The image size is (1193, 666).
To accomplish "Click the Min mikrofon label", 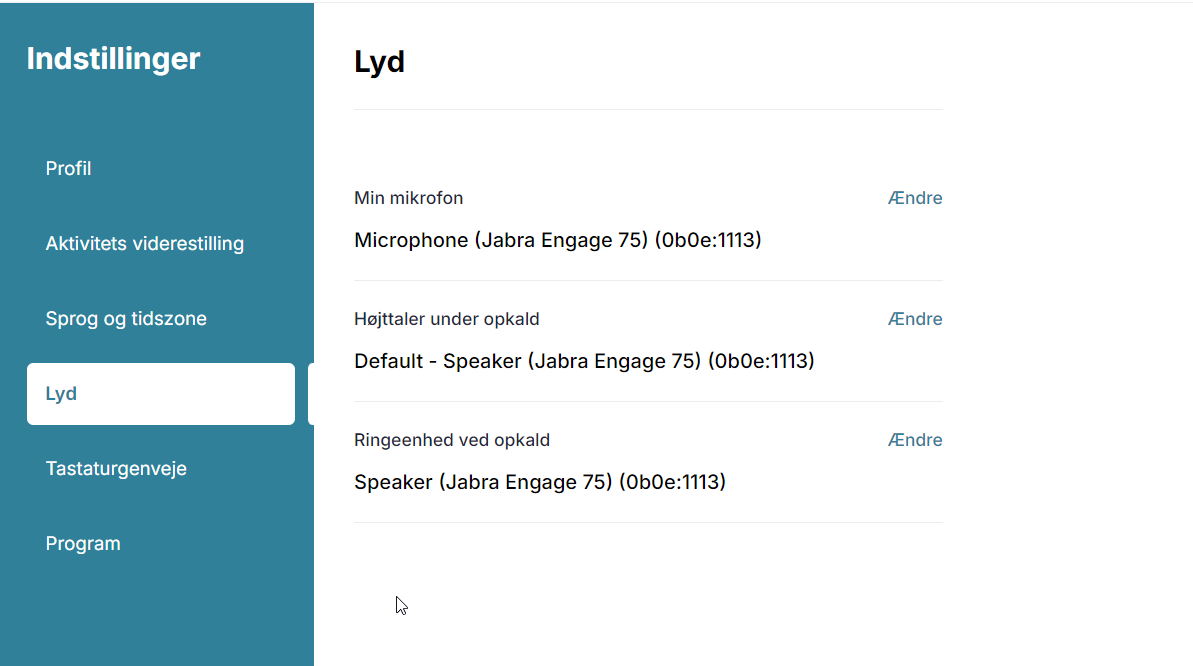I will [409, 198].
